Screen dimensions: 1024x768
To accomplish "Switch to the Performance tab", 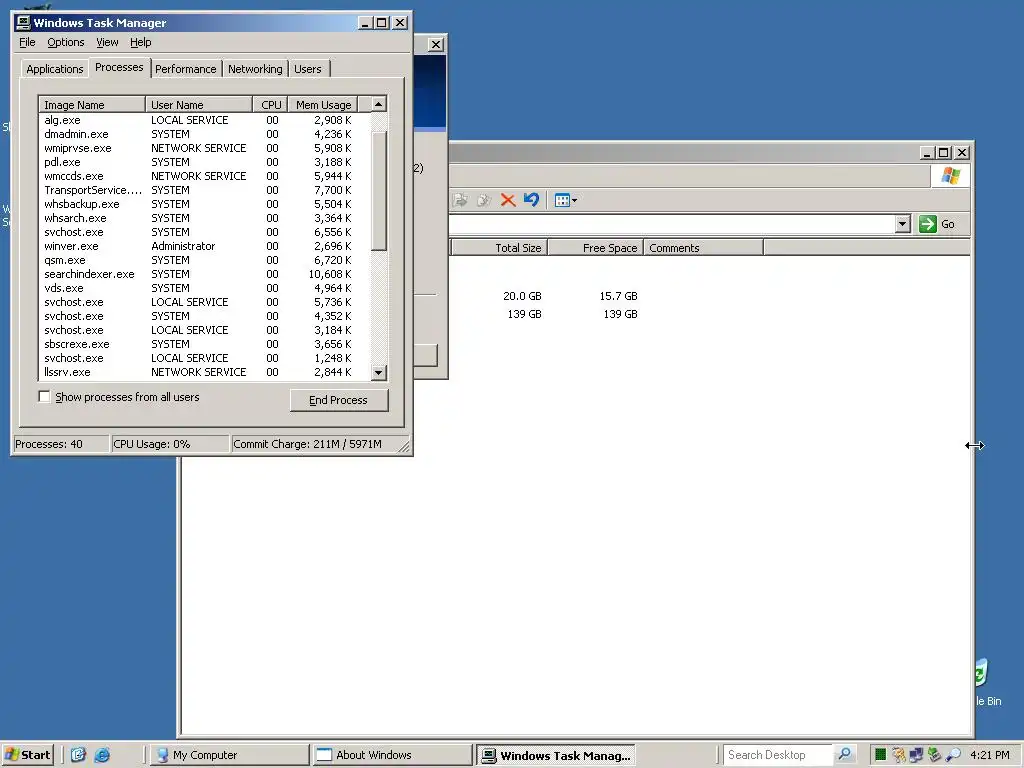I will point(185,69).
